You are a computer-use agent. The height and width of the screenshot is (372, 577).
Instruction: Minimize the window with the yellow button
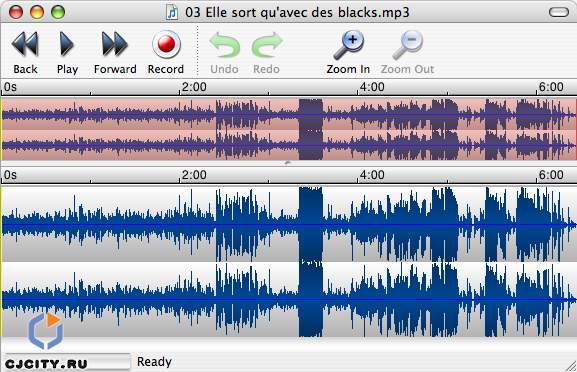[37, 12]
